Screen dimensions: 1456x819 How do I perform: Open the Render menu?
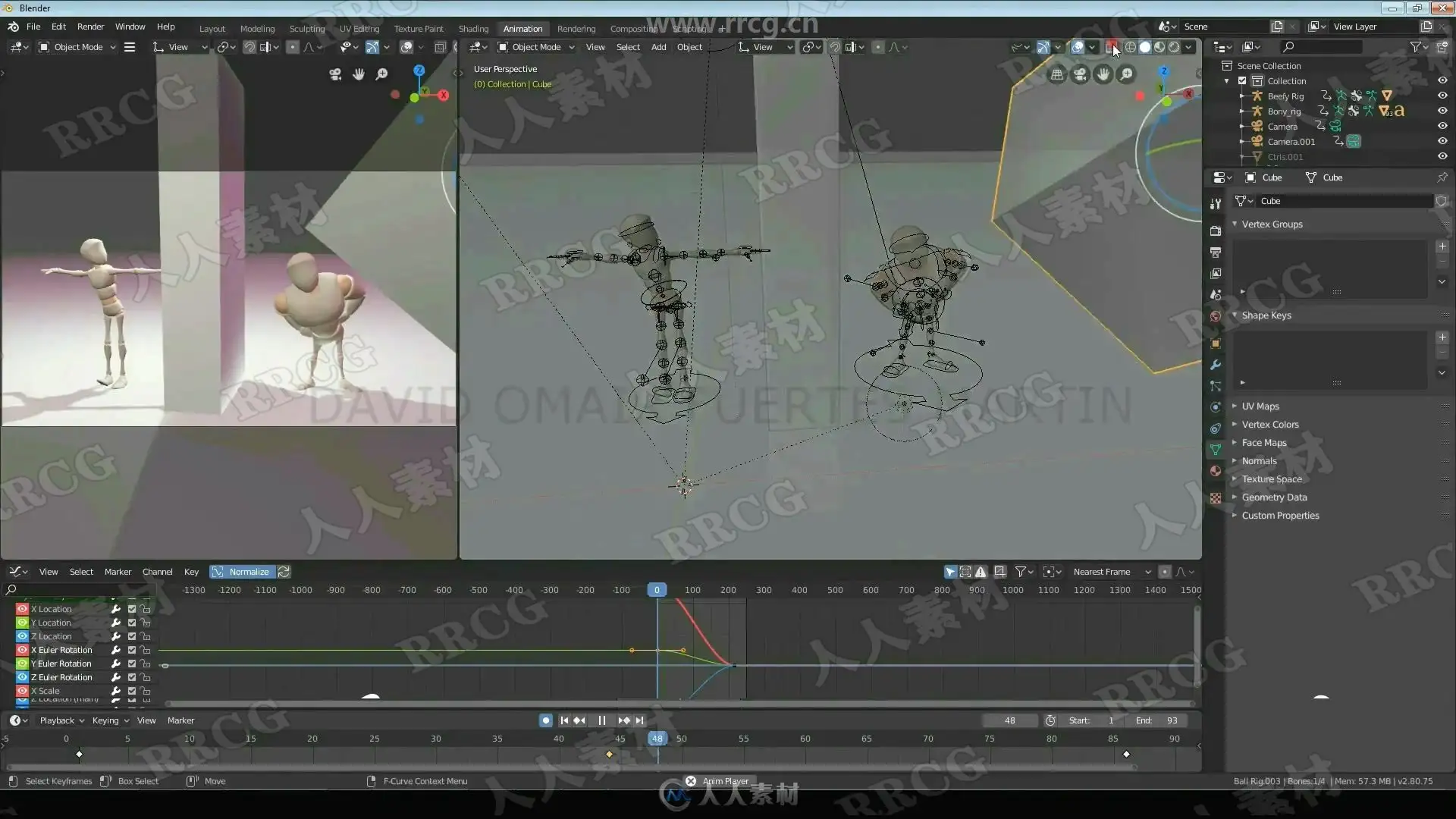click(x=90, y=27)
